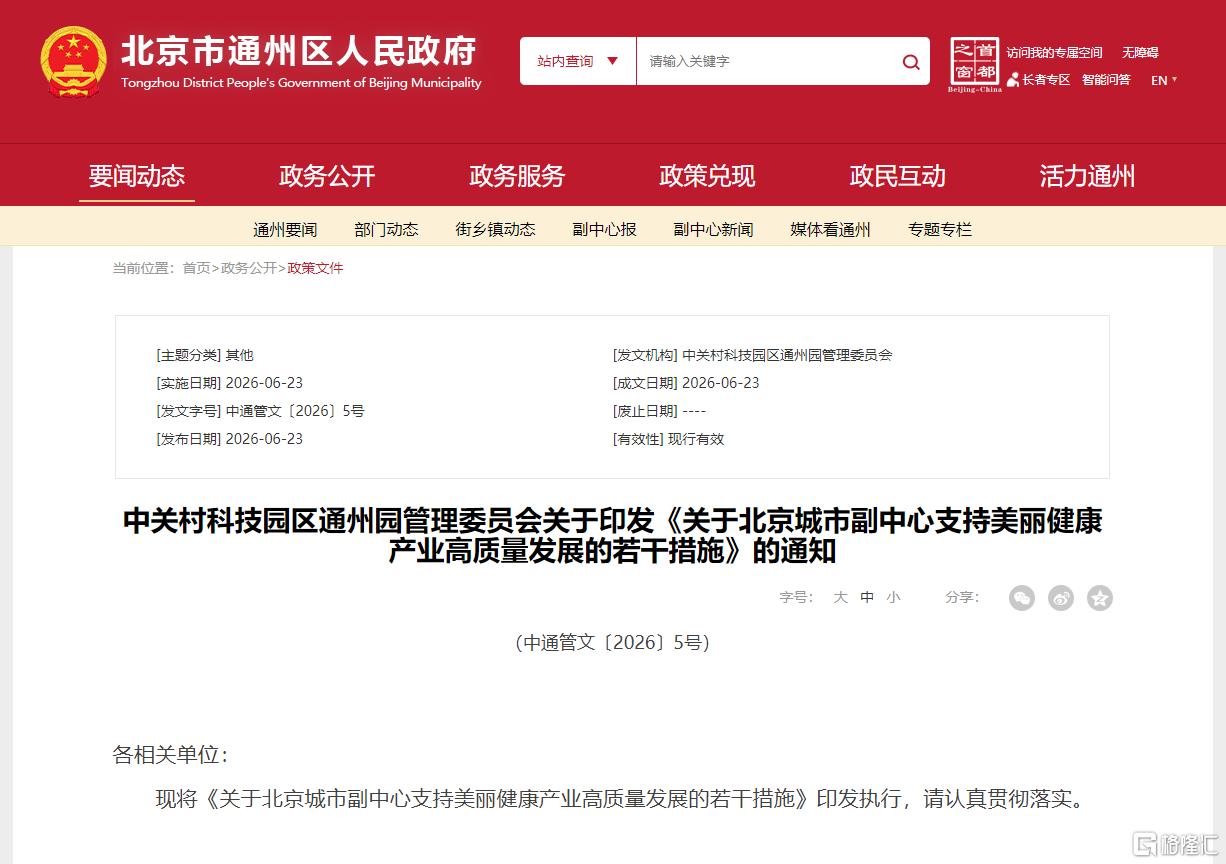Click 智能问答 smart Q&A link
This screenshot has height=864, width=1226.
(1106, 80)
